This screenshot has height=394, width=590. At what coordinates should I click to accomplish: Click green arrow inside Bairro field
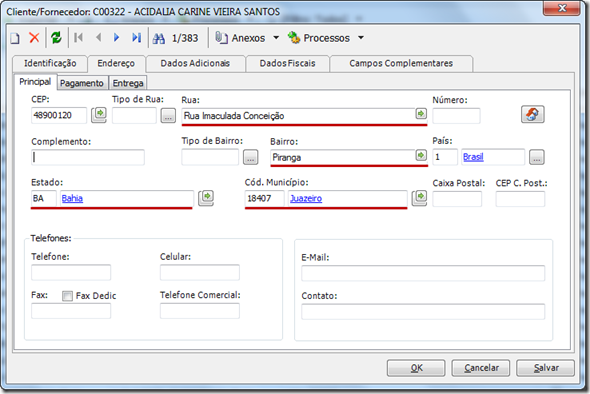coord(421,155)
